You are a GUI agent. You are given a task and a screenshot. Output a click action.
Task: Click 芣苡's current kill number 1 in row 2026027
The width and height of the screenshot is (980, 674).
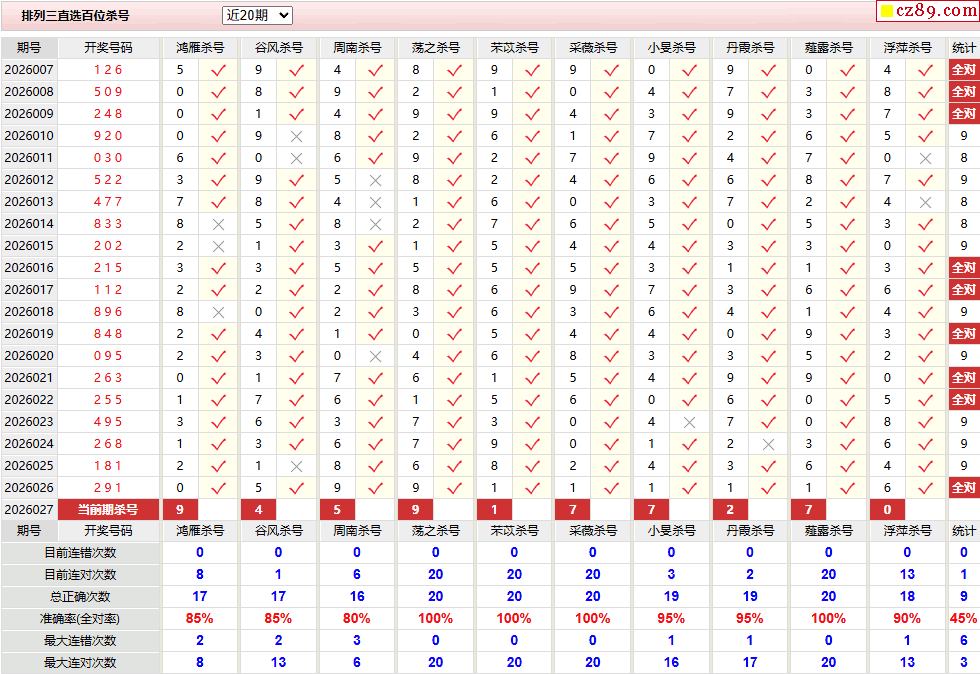(x=494, y=510)
